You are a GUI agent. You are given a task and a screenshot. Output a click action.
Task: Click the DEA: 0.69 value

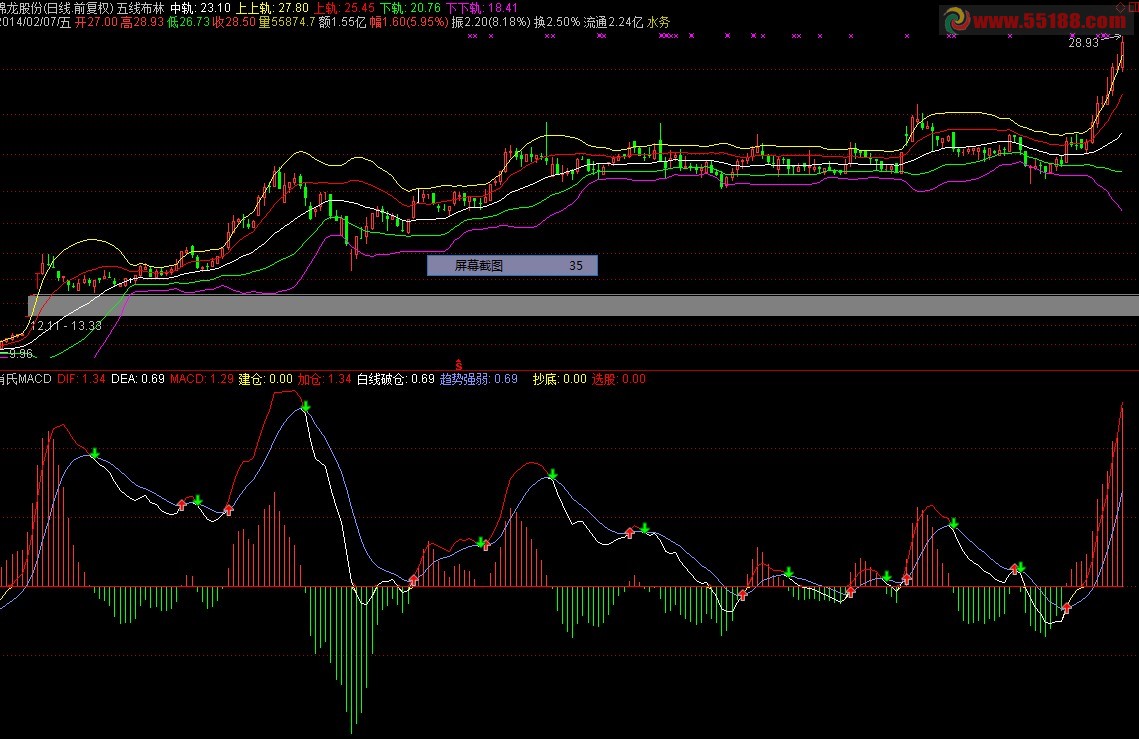coord(138,379)
